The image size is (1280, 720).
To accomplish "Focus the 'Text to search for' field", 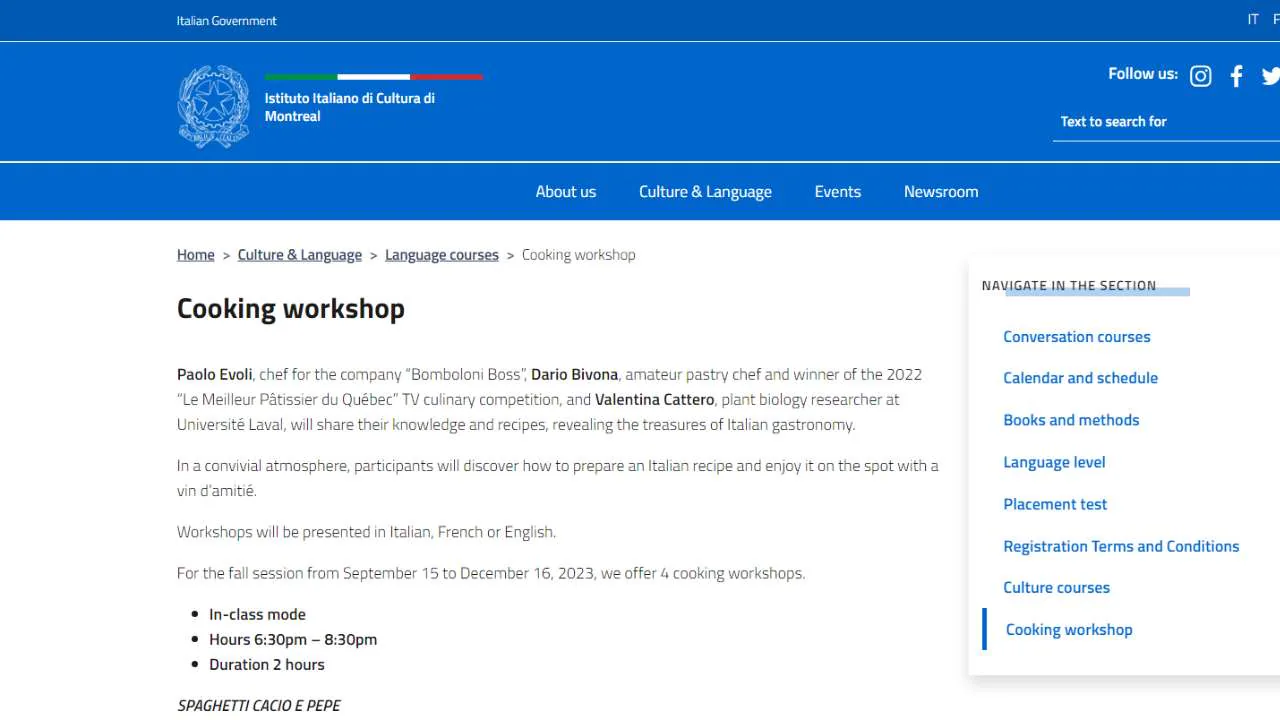I will tap(1166, 122).
